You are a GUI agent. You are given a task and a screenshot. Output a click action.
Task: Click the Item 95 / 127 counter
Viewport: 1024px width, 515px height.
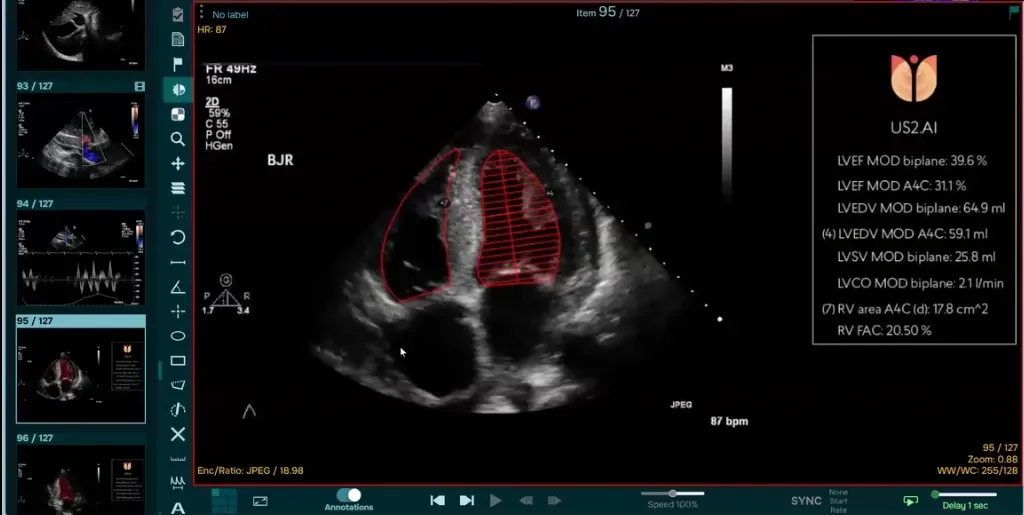[607, 12]
